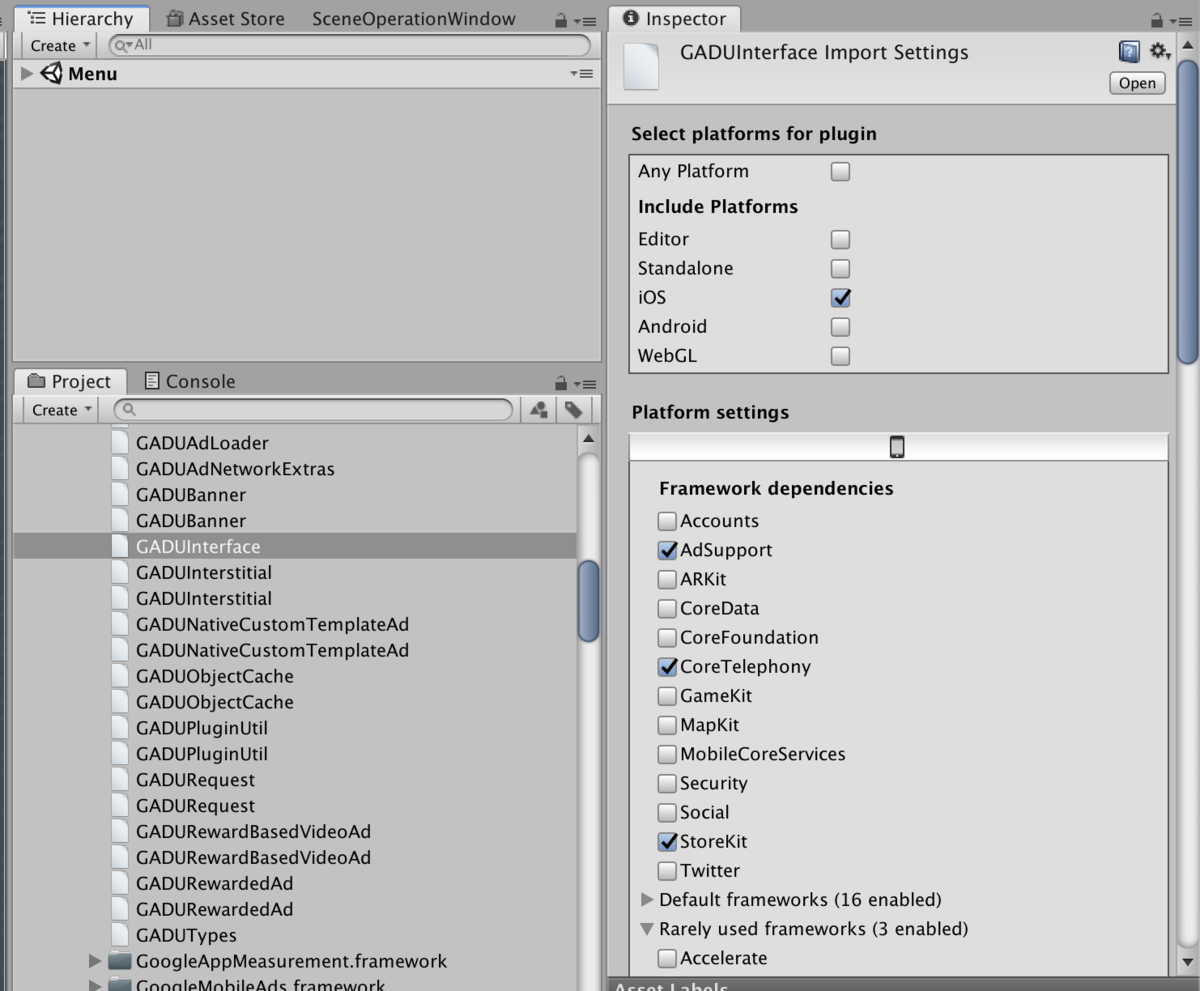This screenshot has width=1200, height=991.
Task: Click the Project list scroll up arrow
Action: [x=588, y=438]
